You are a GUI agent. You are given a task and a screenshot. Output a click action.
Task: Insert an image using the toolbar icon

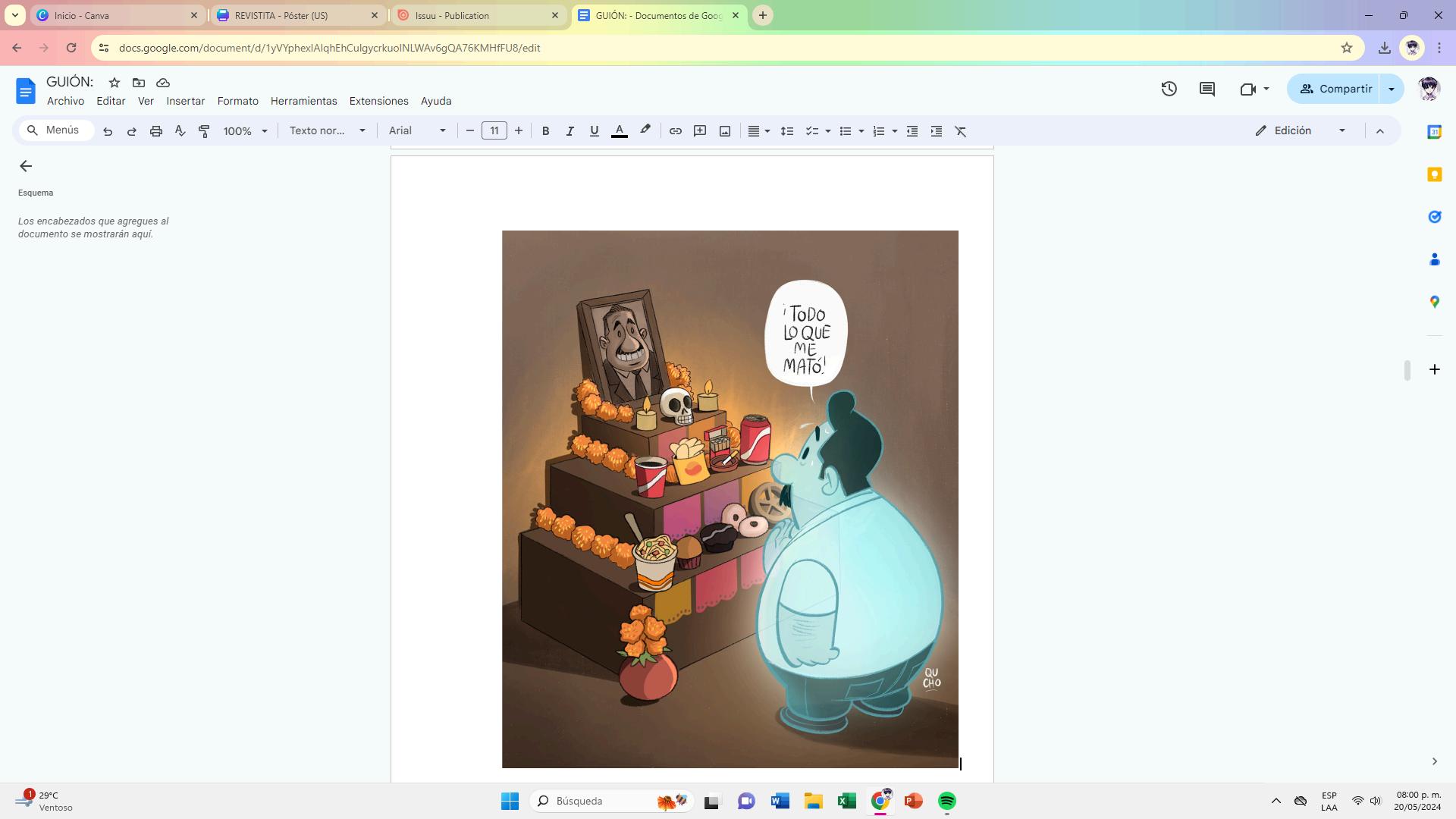(x=725, y=131)
